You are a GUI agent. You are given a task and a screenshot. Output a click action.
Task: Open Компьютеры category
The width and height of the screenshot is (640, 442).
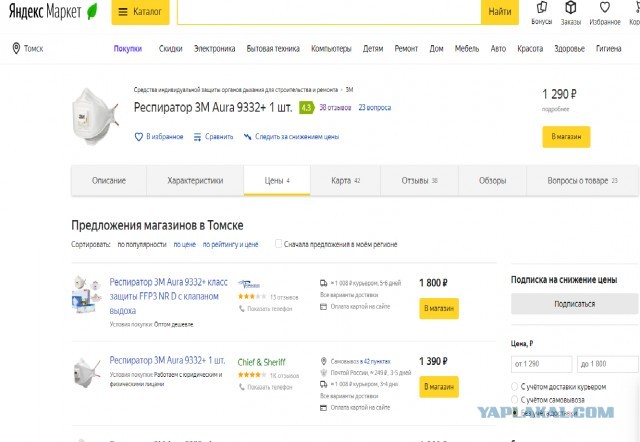click(x=331, y=49)
